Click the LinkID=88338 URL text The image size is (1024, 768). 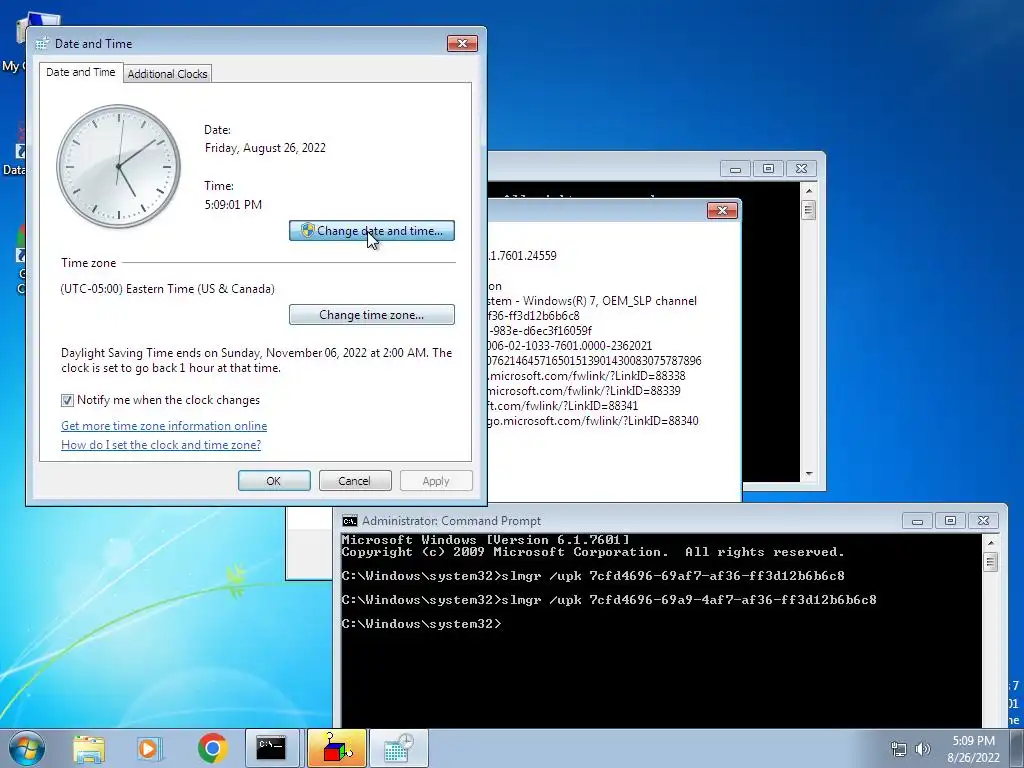587,376
